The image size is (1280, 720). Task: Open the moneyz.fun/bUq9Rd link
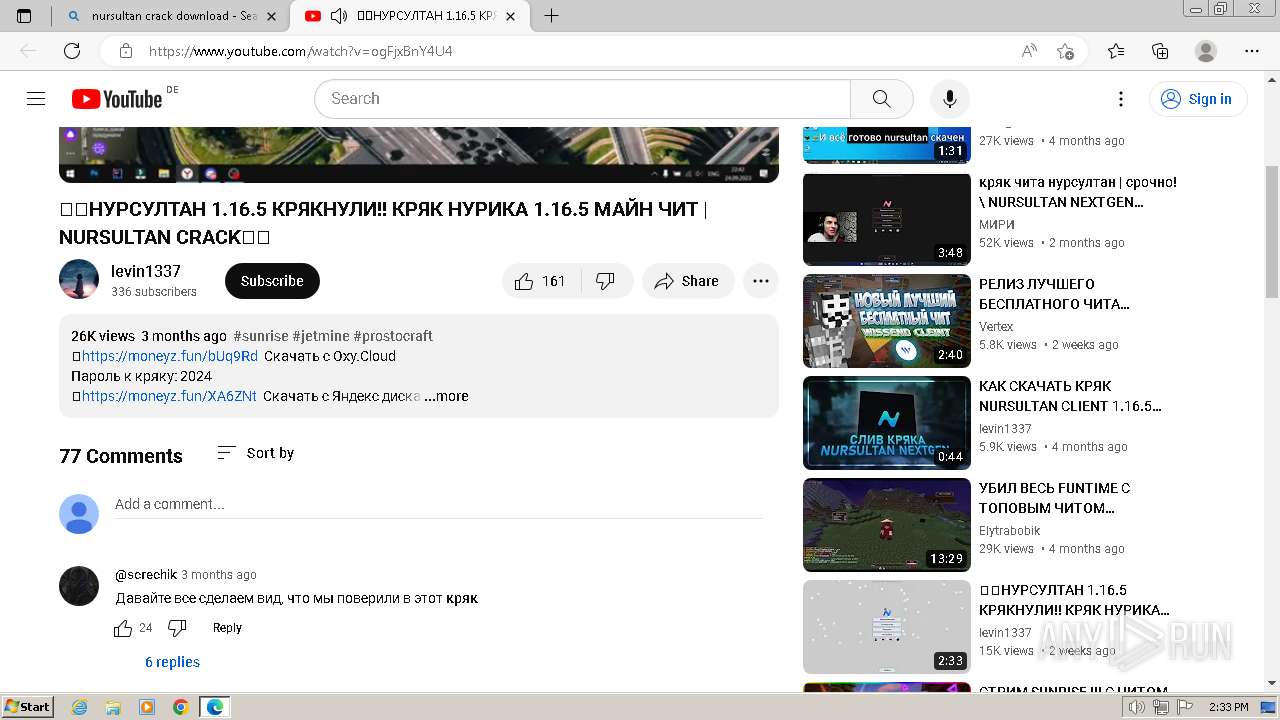click(x=170, y=356)
